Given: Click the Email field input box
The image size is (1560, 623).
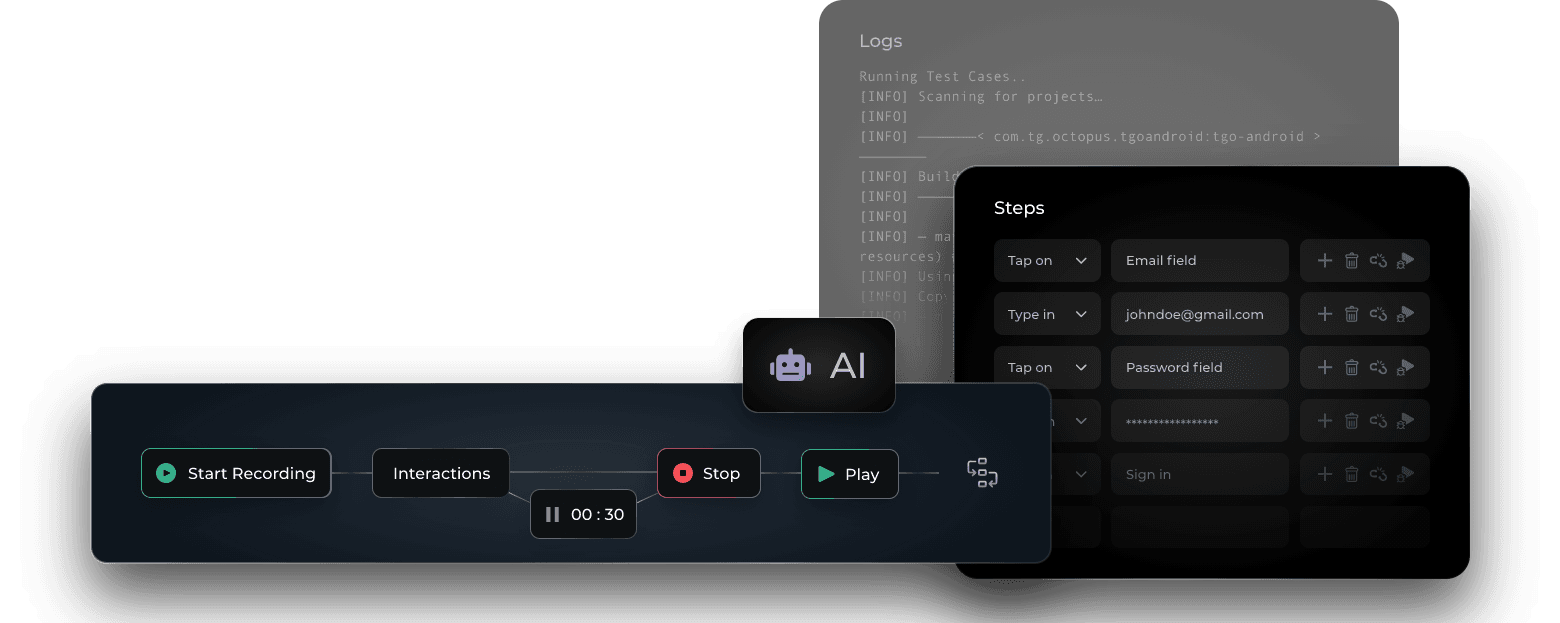Looking at the screenshot, I should pyautogui.click(x=1199, y=260).
